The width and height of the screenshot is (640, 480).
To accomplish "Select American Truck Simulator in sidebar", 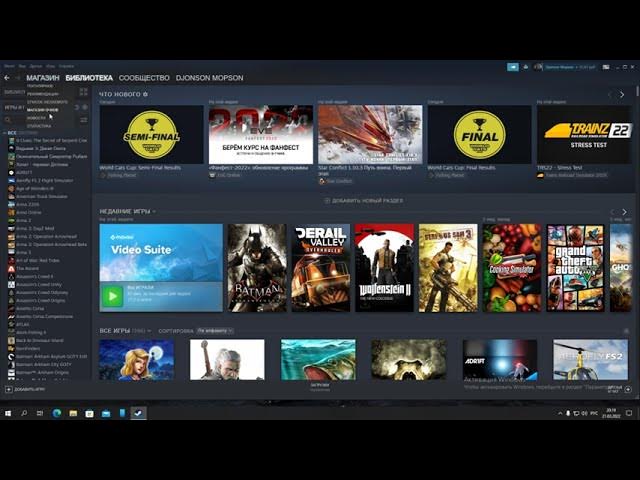I will 41,196.
